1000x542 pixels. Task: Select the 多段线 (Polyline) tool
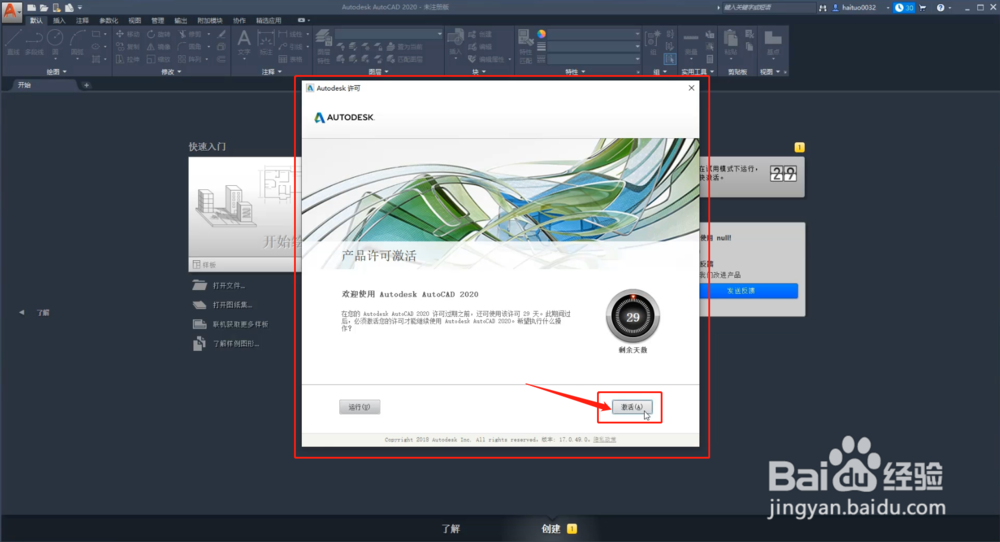coord(34,42)
